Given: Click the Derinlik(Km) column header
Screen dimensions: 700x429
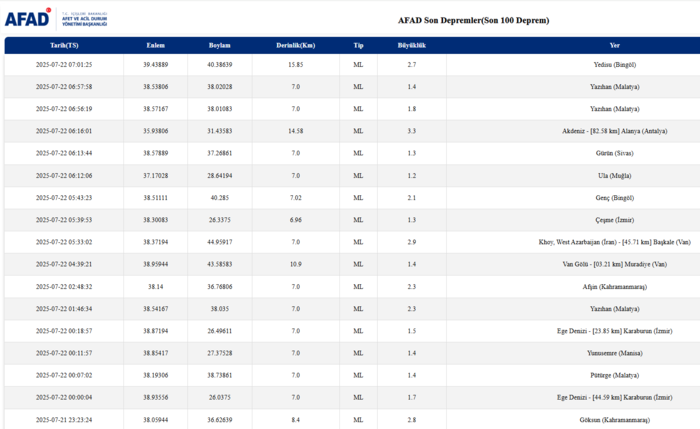Looking at the screenshot, I should tap(296, 46).
